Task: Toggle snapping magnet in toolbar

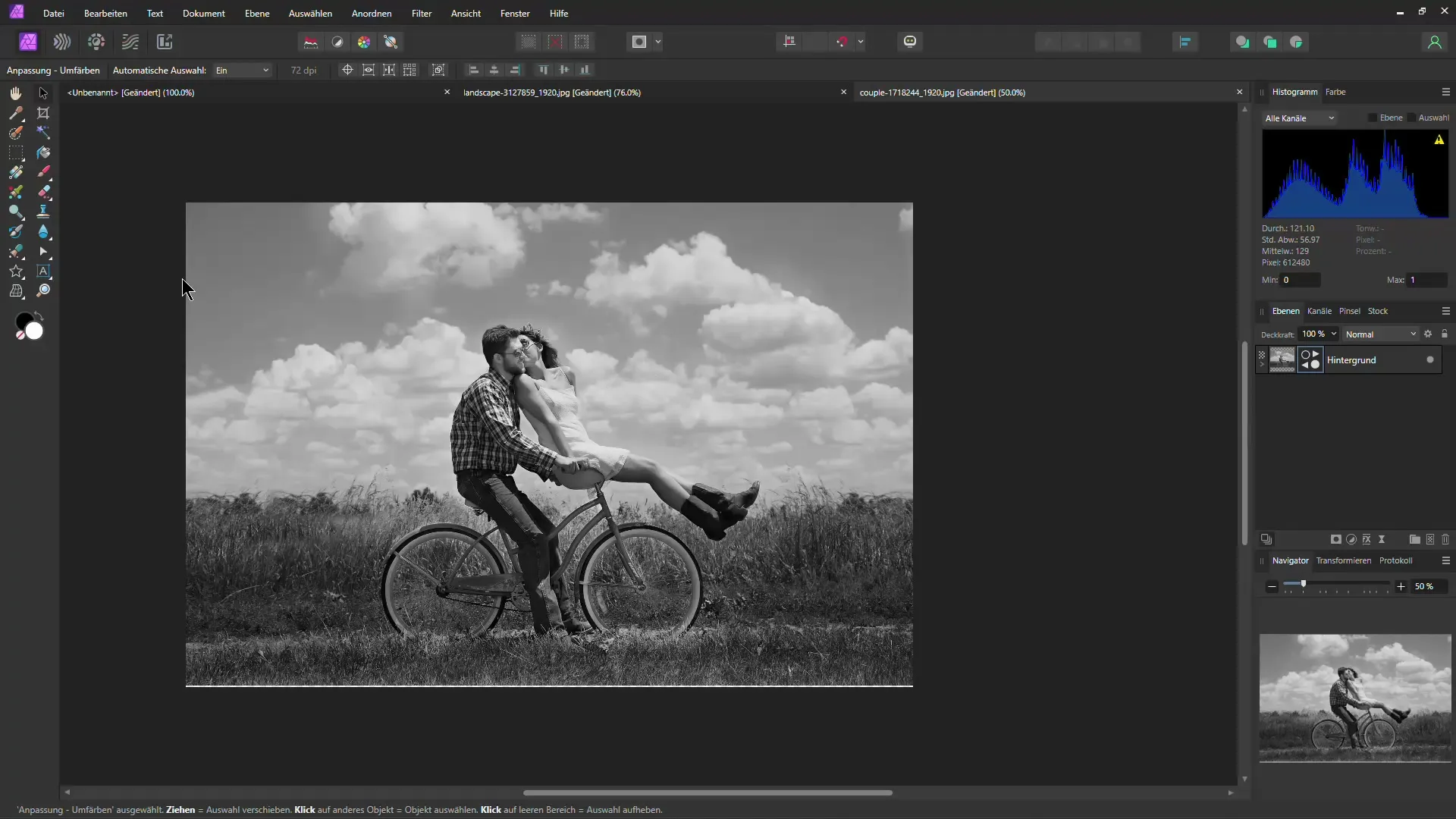Action: (x=841, y=42)
